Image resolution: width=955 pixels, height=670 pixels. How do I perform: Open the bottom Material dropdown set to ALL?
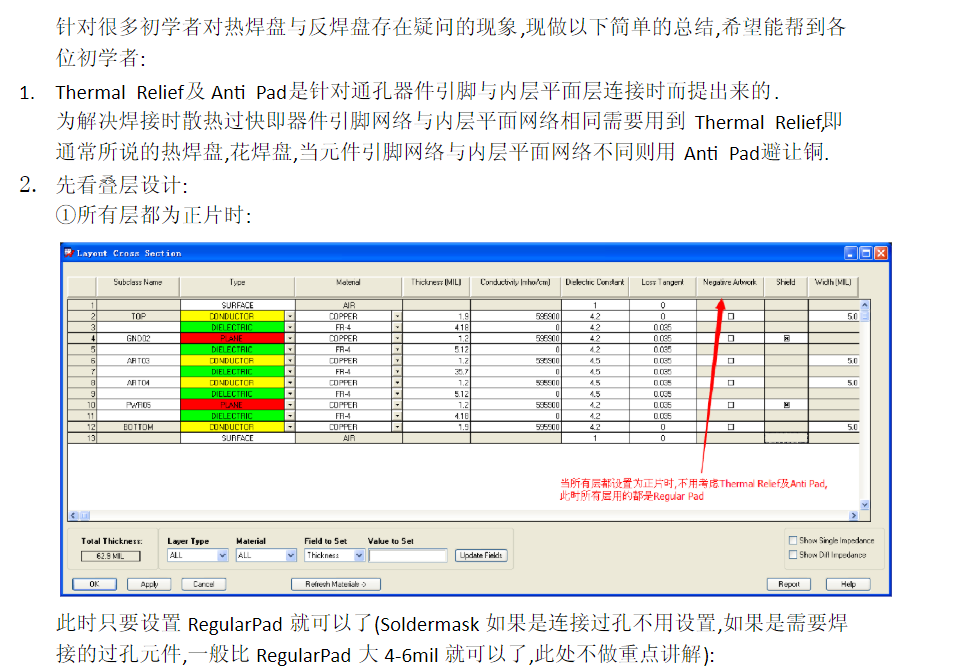[290, 555]
